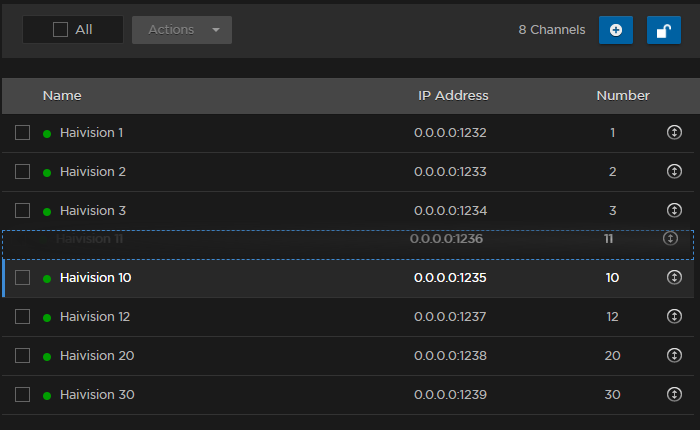Enable the checkbox beside Haivision 30
The width and height of the screenshot is (700, 430).
pyautogui.click(x=22, y=394)
